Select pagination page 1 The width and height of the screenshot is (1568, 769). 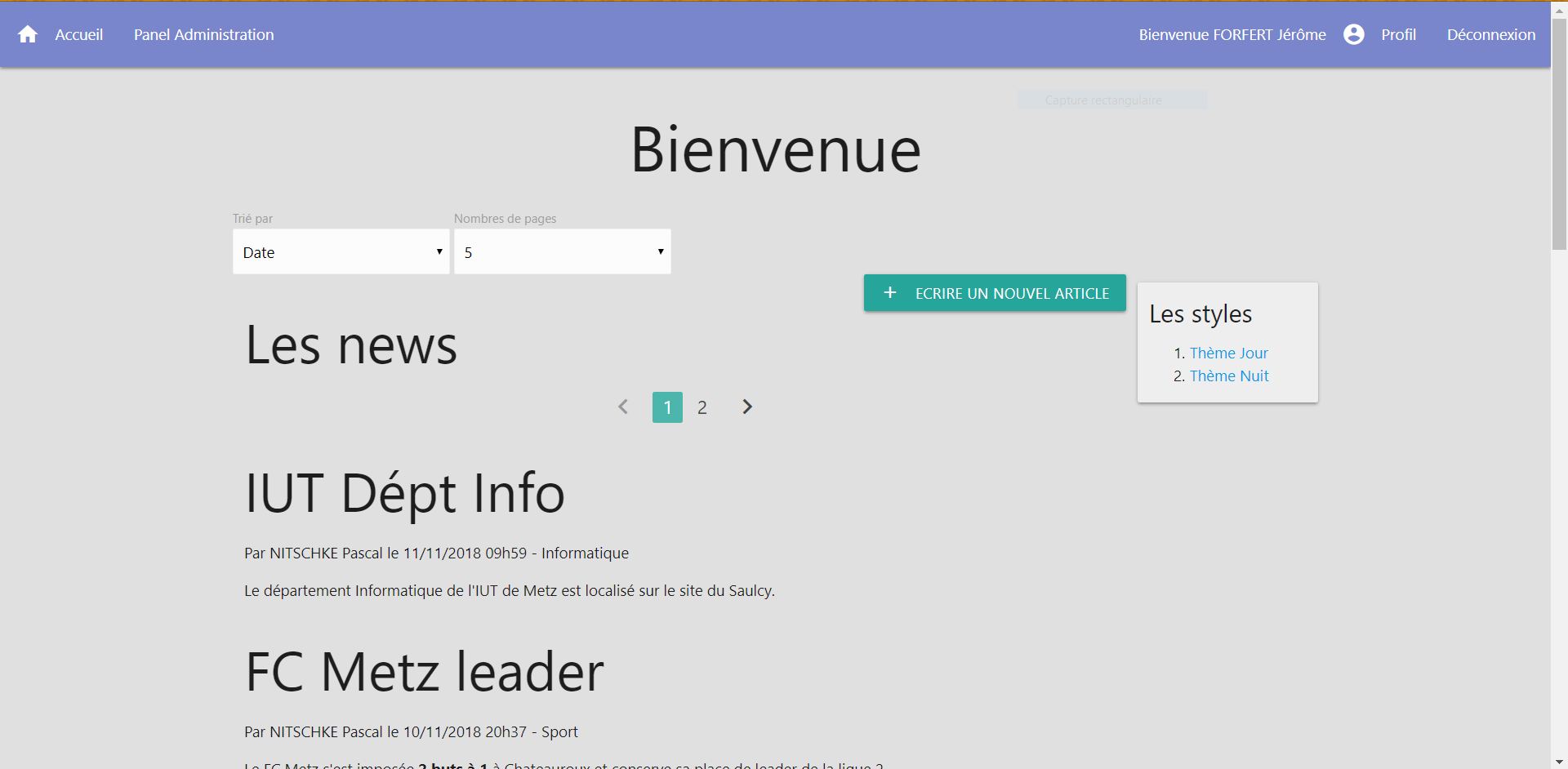tap(667, 407)
